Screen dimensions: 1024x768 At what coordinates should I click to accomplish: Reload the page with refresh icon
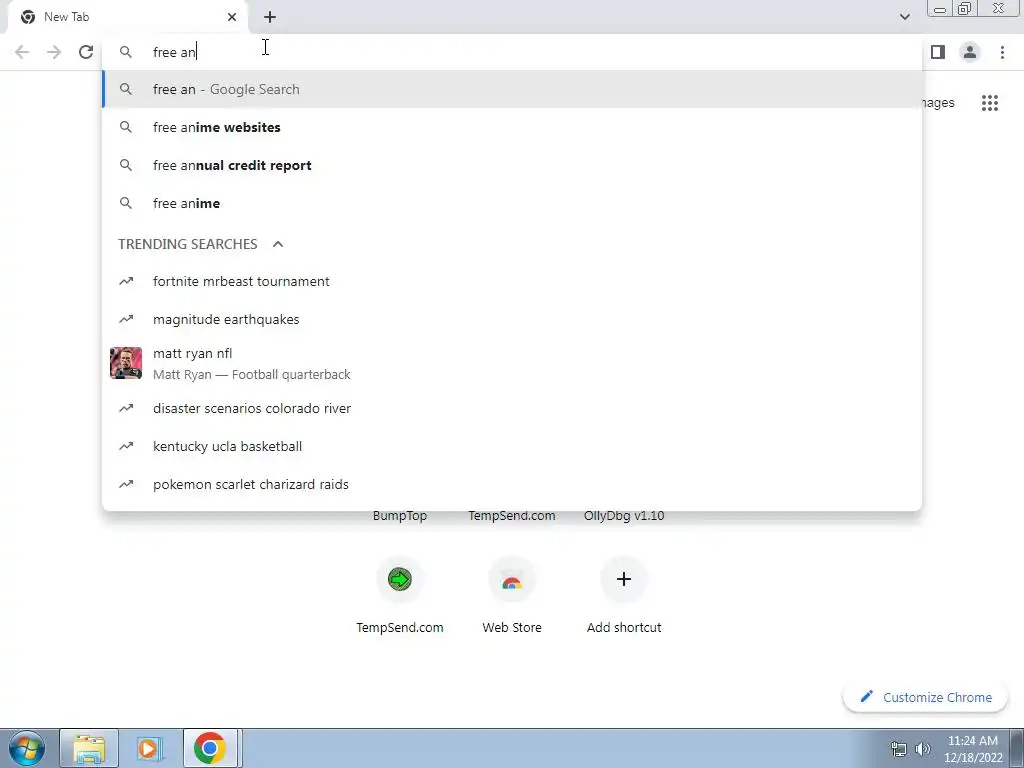86,52
